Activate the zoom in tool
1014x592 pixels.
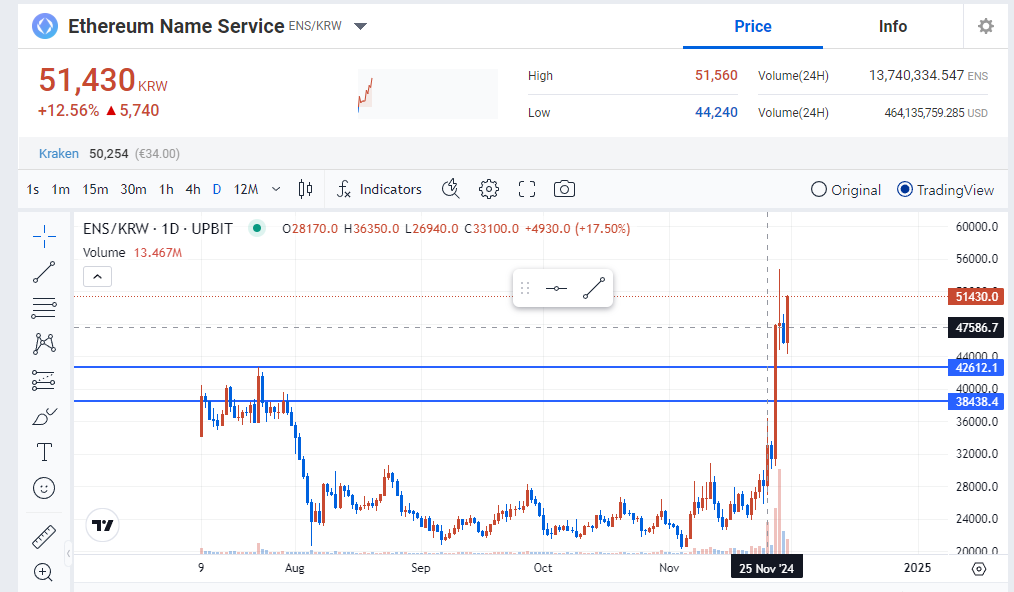tap(43, 572)
